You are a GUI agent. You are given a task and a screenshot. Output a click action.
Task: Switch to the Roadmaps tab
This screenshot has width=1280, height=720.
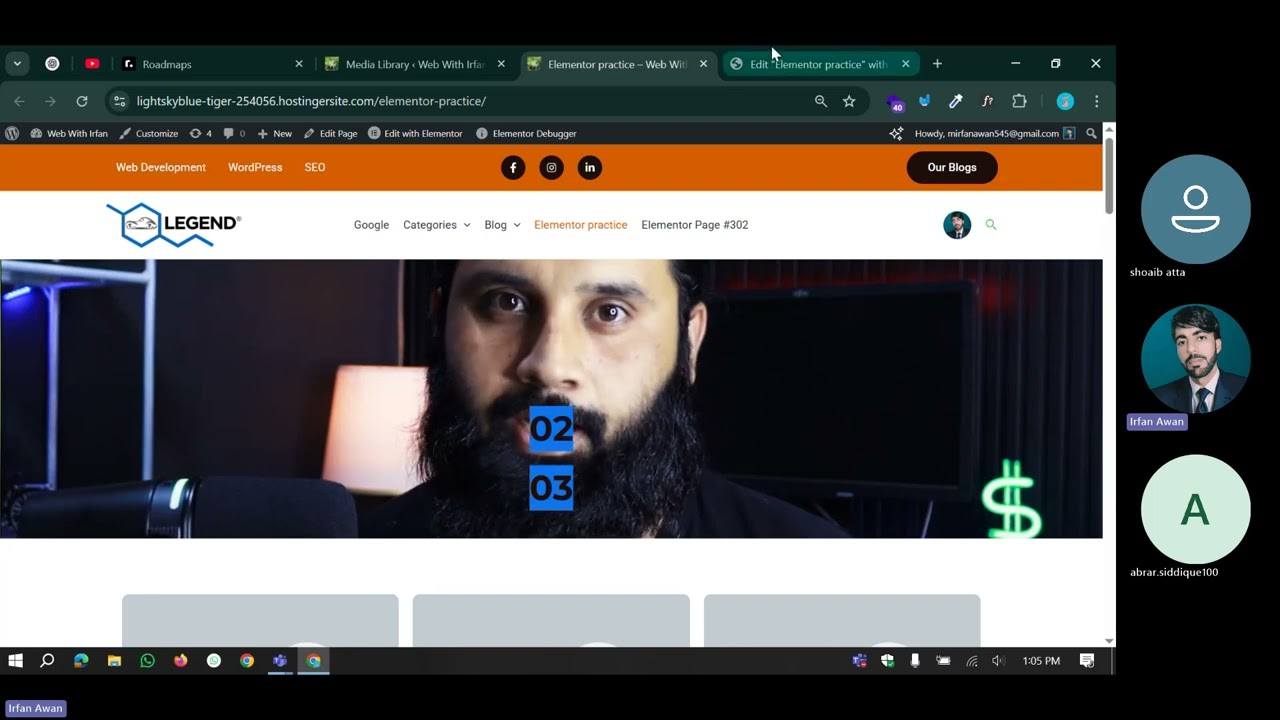tap(213, 64)
